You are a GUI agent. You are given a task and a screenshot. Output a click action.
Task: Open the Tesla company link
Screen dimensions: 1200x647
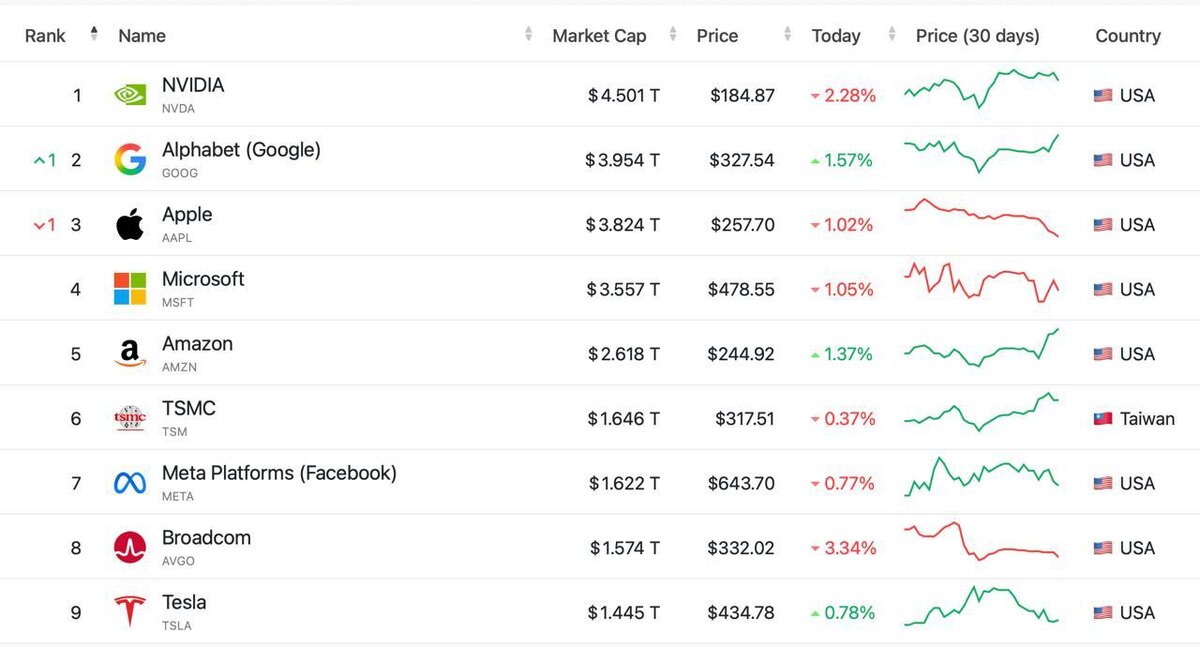(184, 602)
